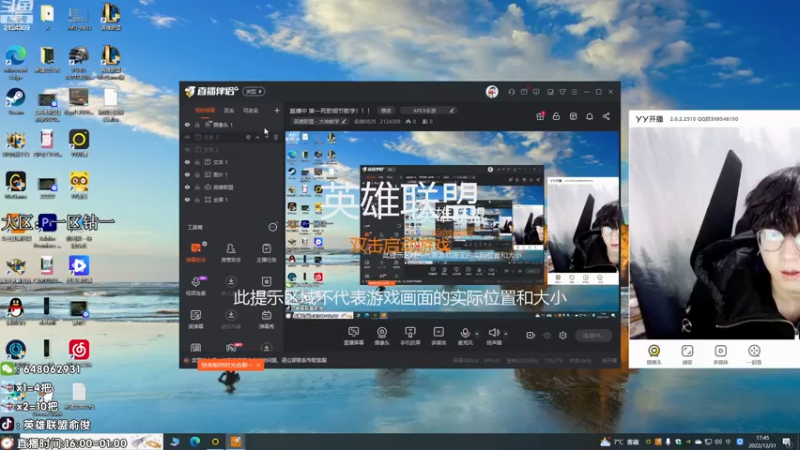Viewport: 800px width, 450px height.
Task: Open 弹幕秀 tool in toolbox
Action: pos(266,319)
